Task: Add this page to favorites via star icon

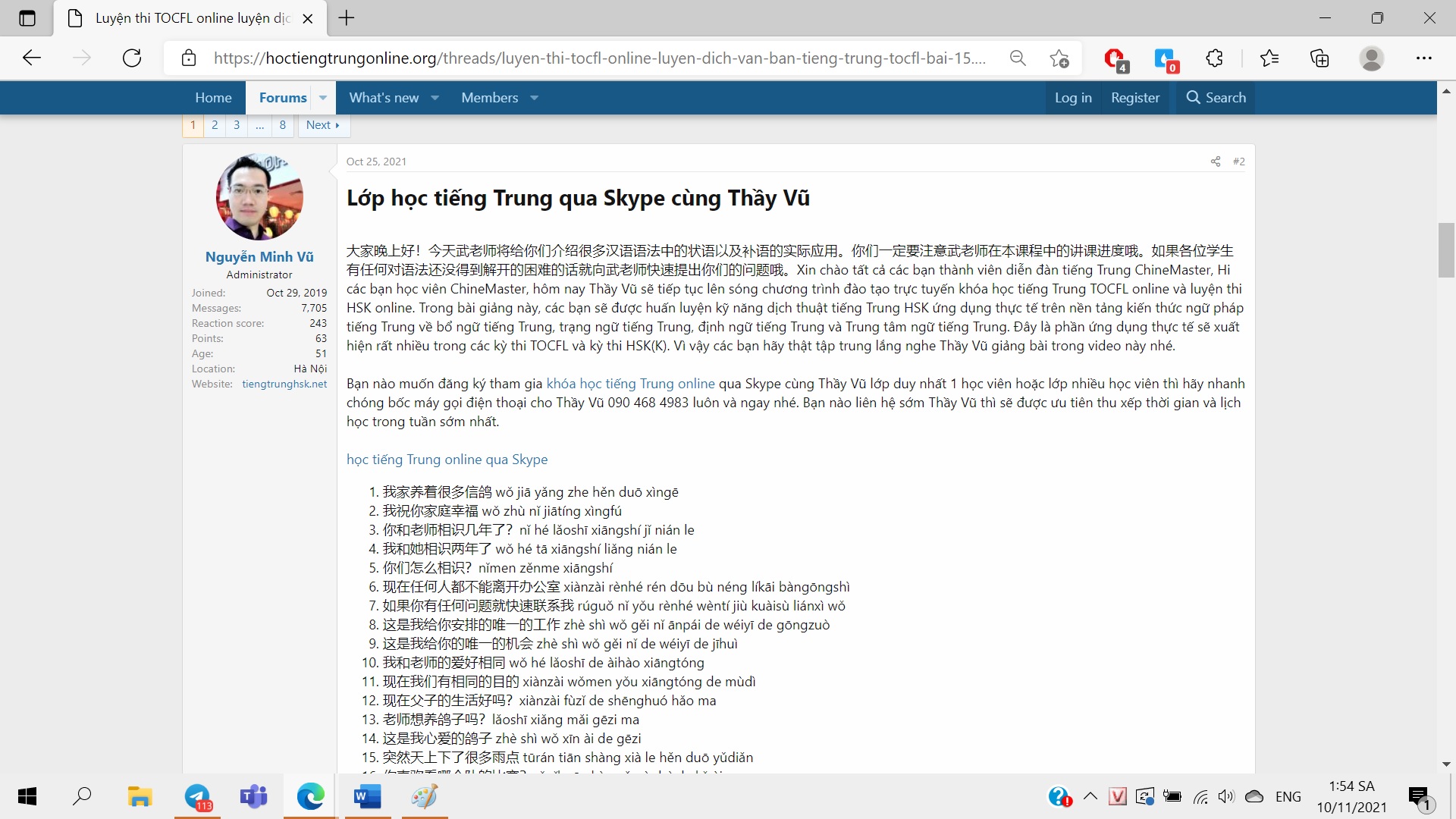Action: 1059,58
